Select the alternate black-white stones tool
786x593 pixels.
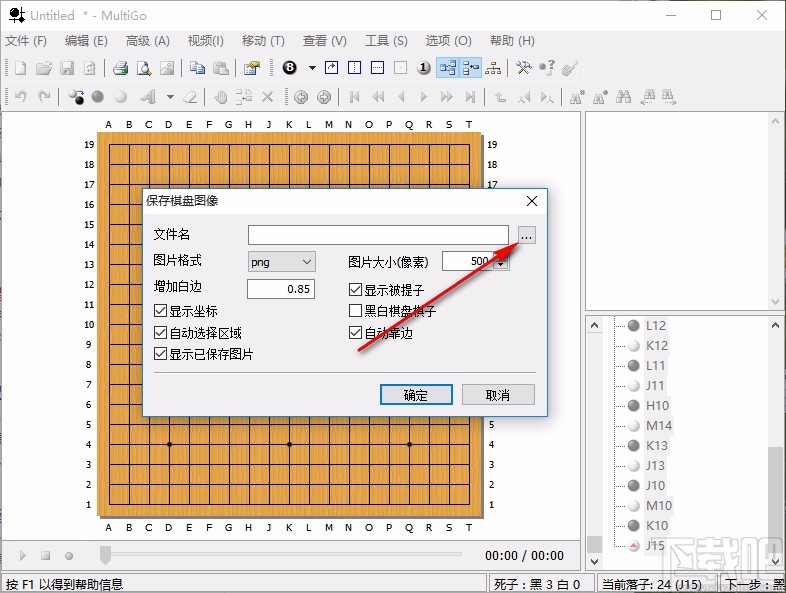(76, 96)
